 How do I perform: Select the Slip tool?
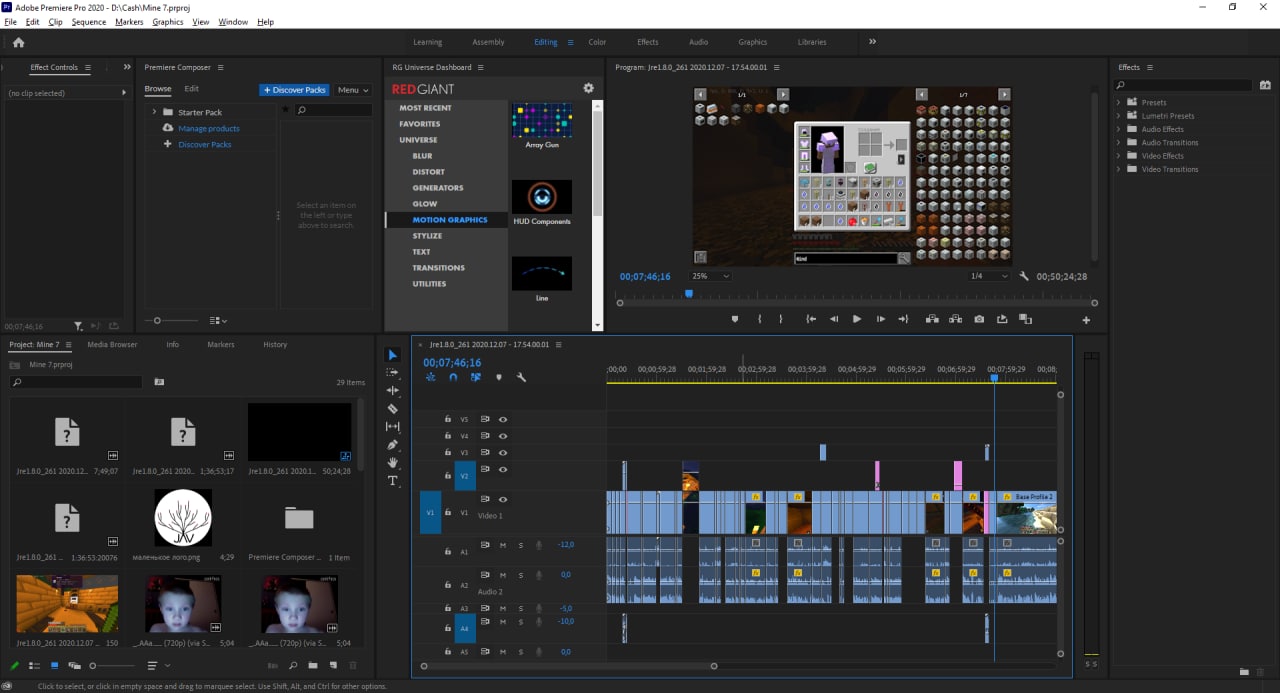click(x=393, y=427)
